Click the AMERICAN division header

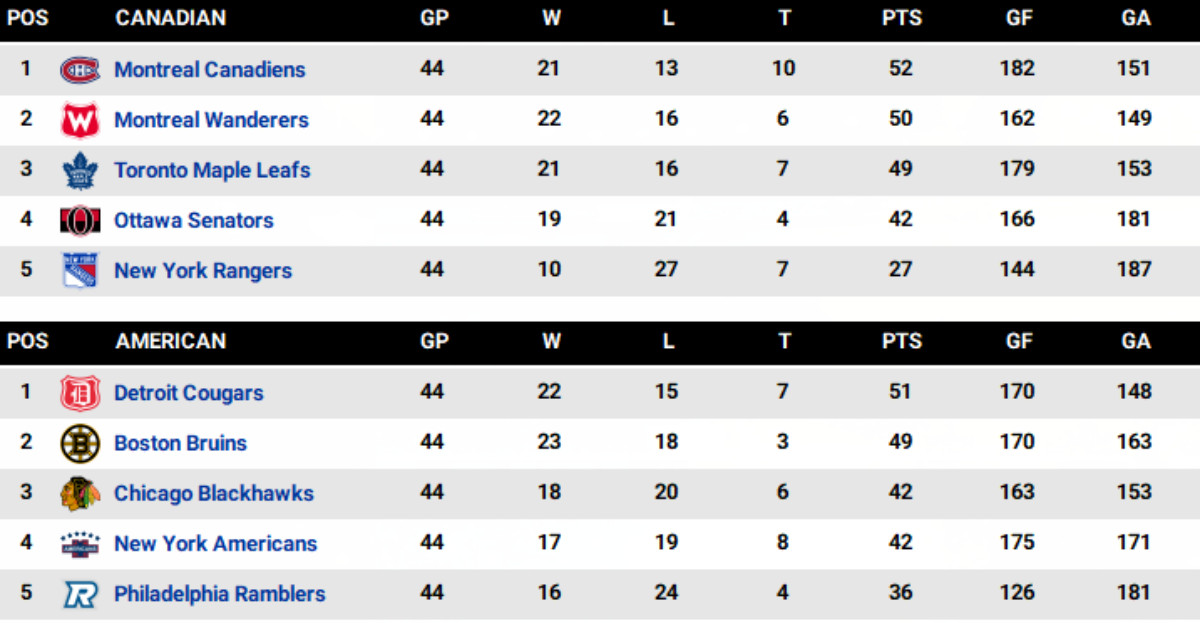coord(170,341)
